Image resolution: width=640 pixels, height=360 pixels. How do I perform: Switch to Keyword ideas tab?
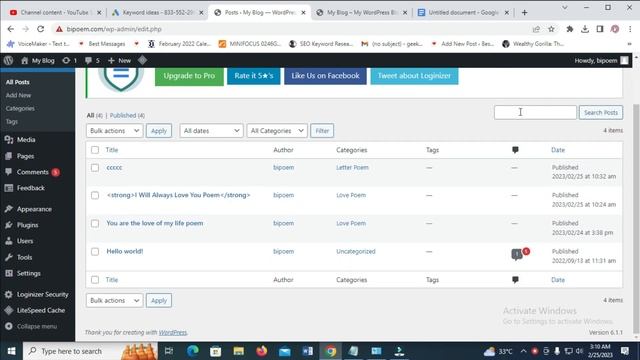click(x=158, y=13)
